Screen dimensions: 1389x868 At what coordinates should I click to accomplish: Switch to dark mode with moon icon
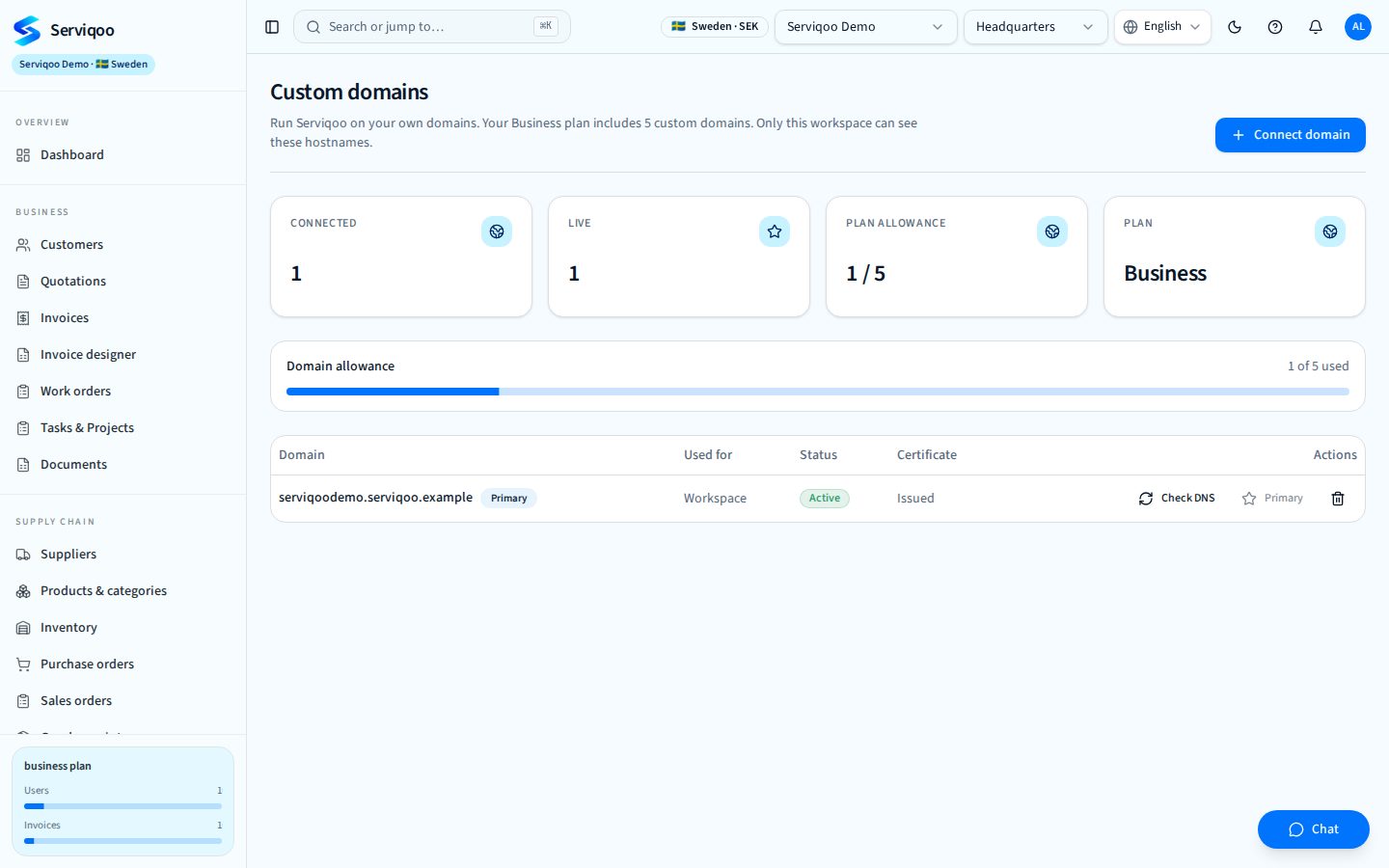coord(1235,27)
